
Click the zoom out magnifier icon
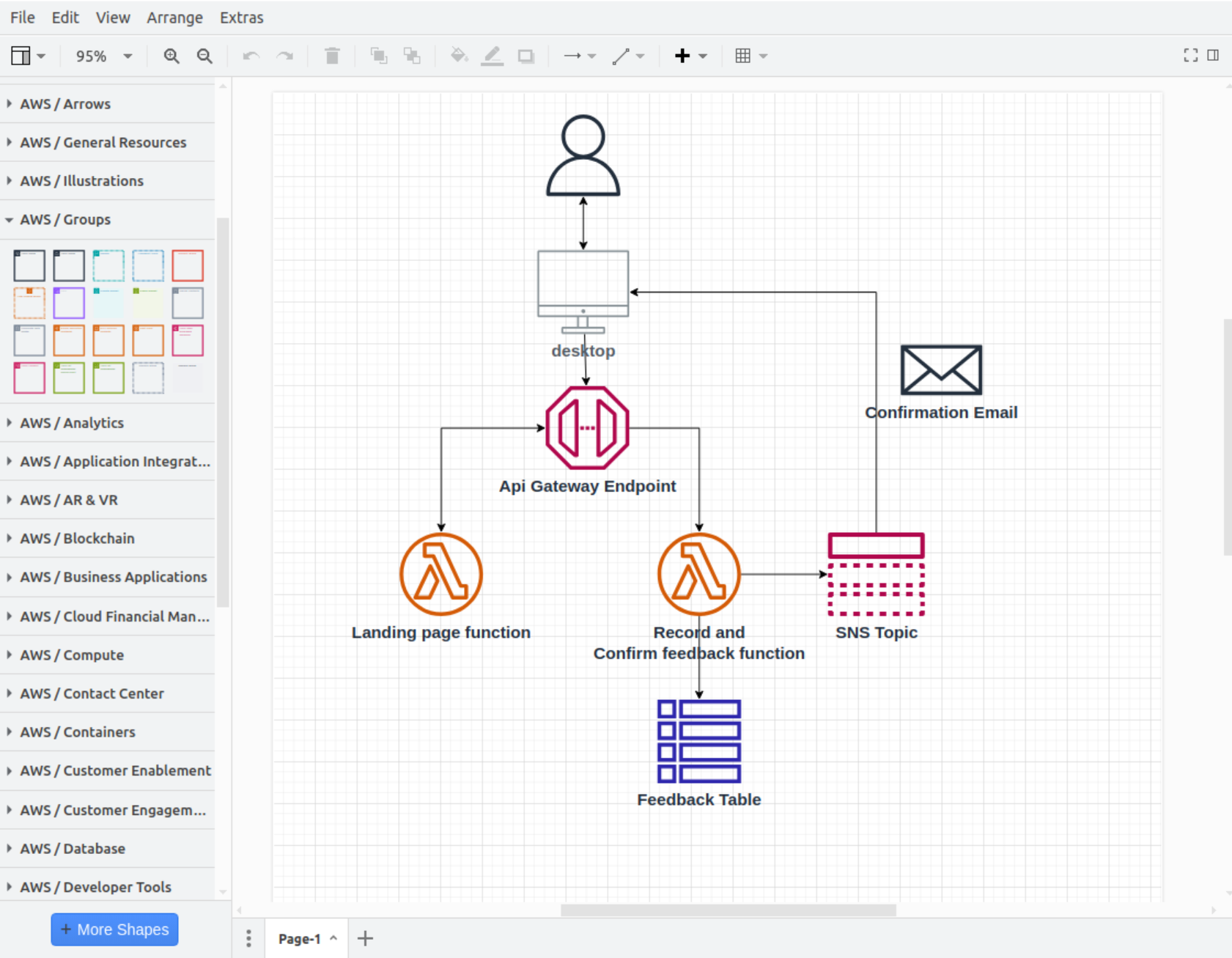(204, 56)
